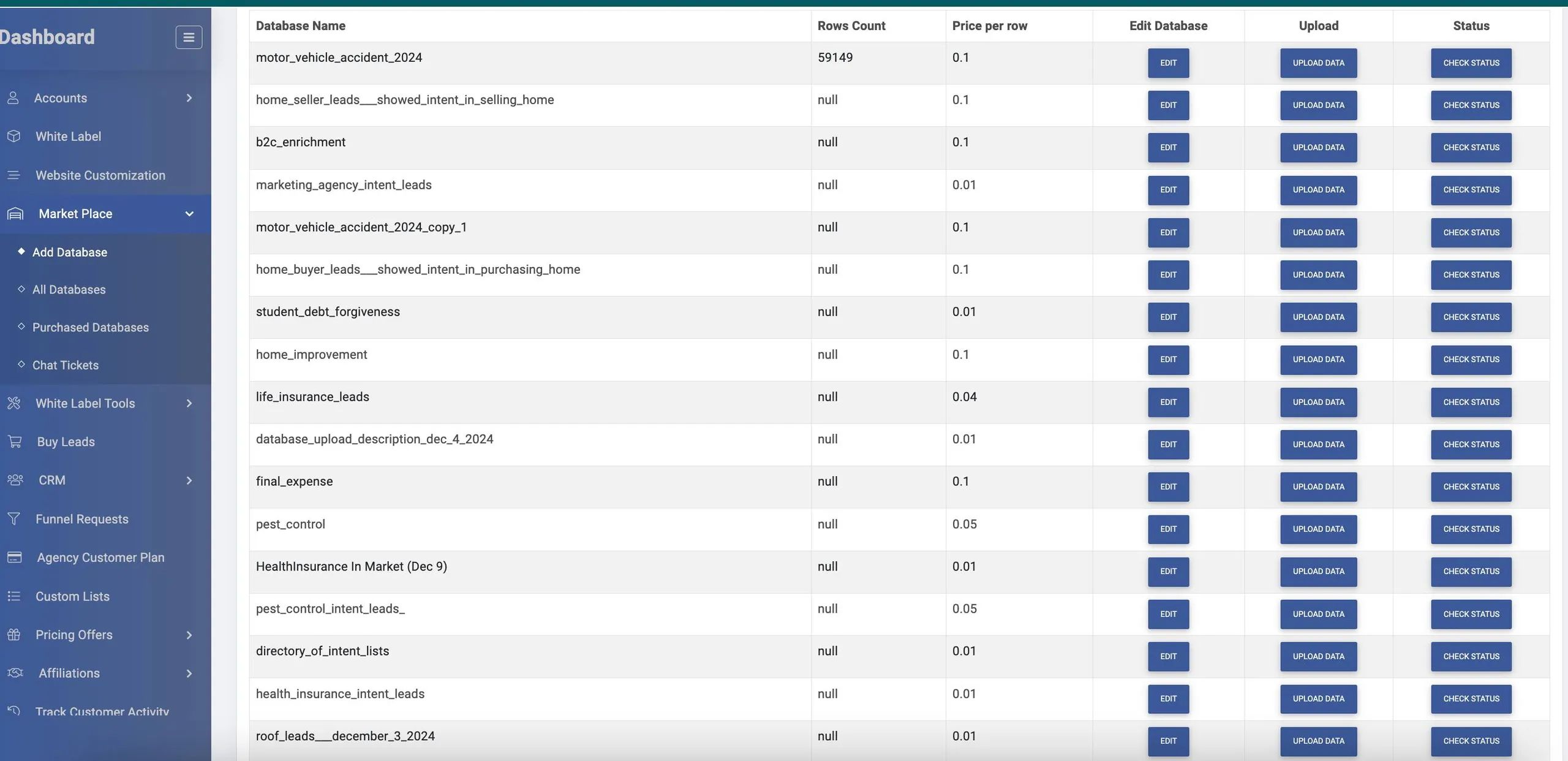Open Purchased Databases submenu item
1568x761 pixels.
point(90,327)
